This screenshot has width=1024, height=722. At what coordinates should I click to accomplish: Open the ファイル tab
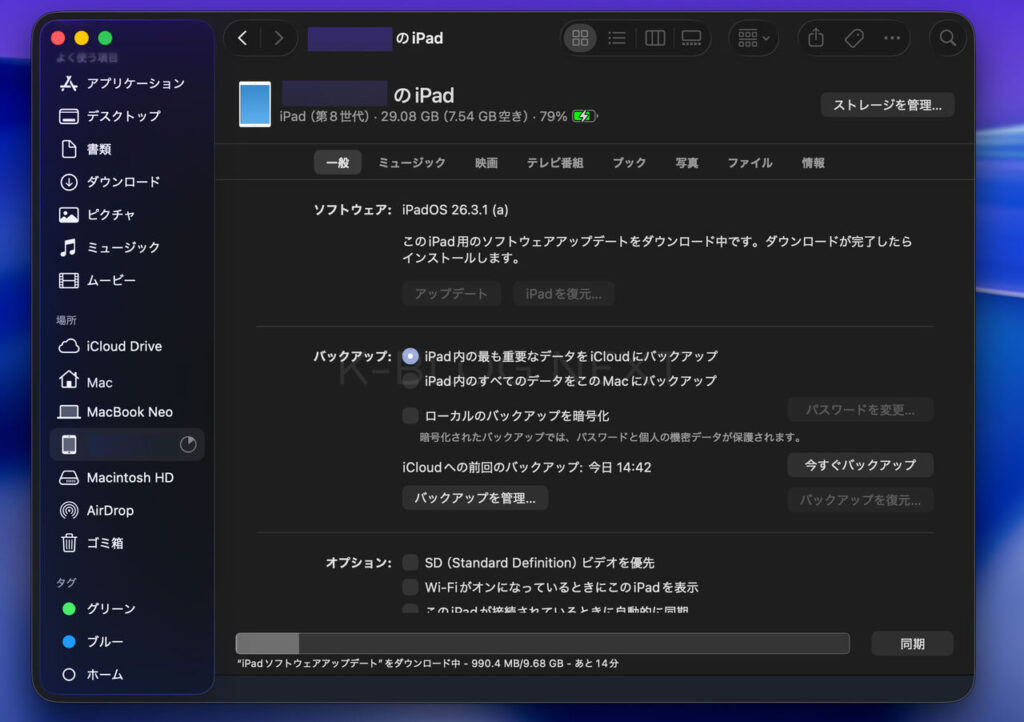[x=749, y=163]
